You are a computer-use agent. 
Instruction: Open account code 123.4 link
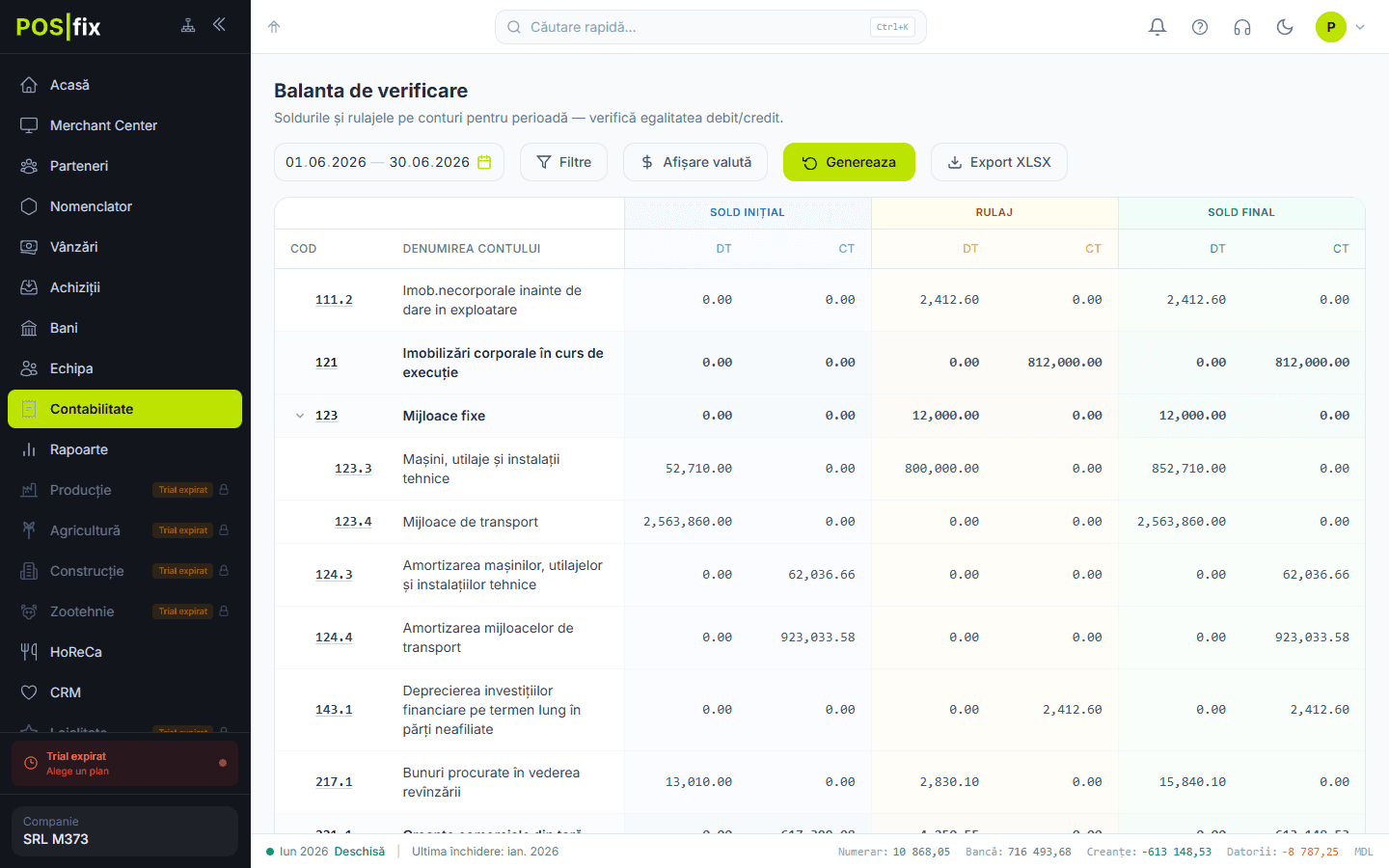click(353, 522)
